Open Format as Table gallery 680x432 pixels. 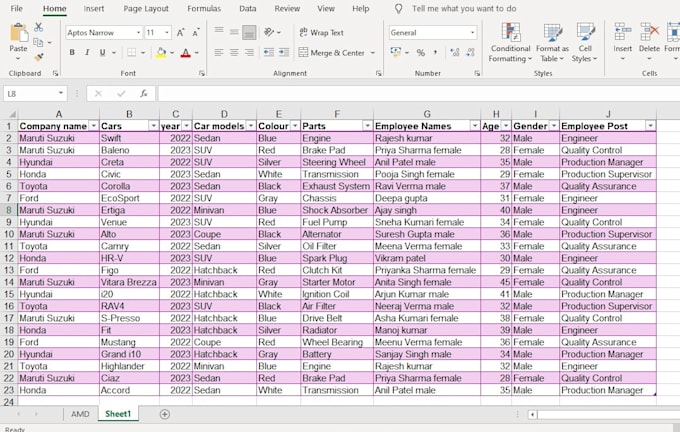click(552, 43)
